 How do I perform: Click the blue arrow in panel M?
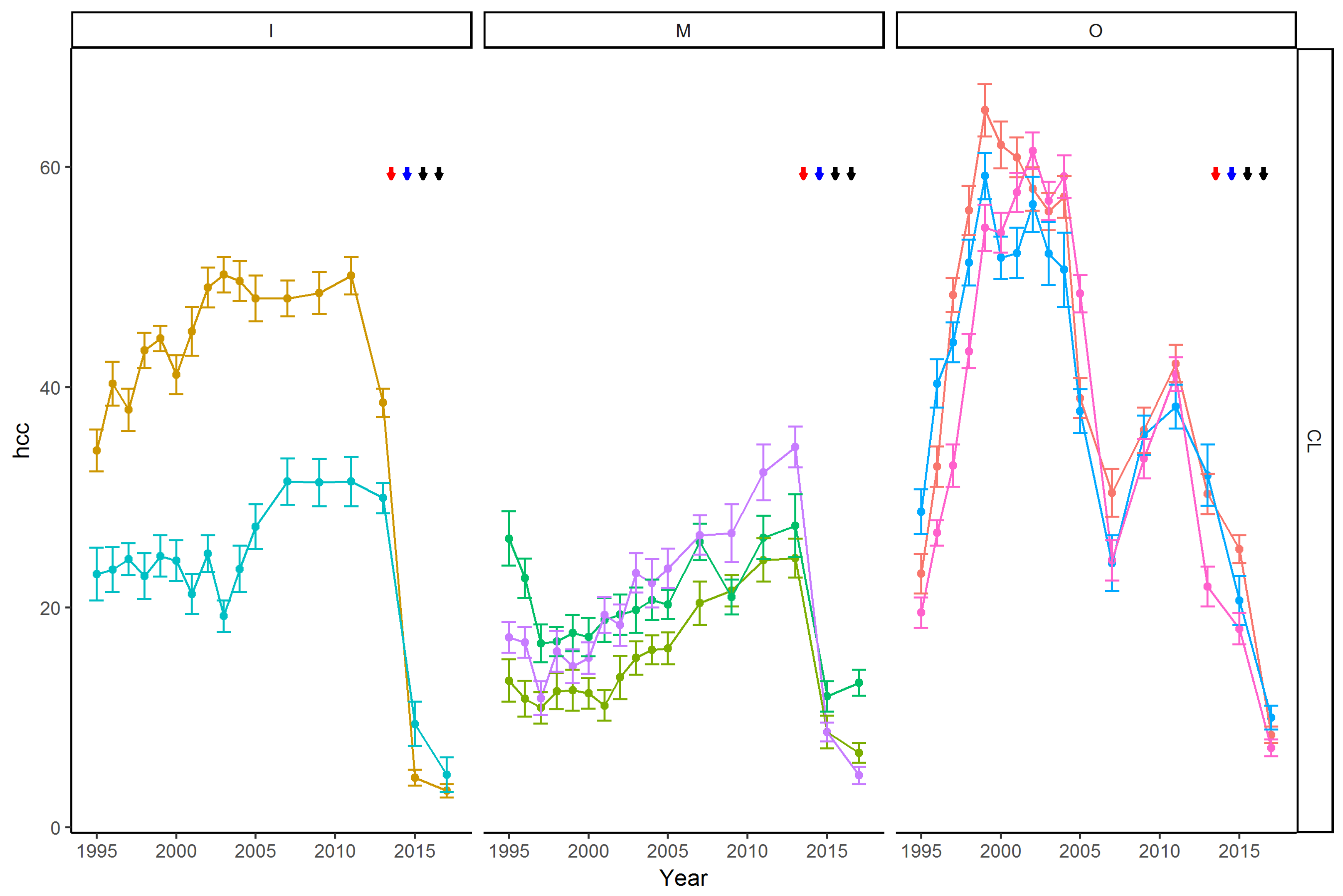click(819, 174)
